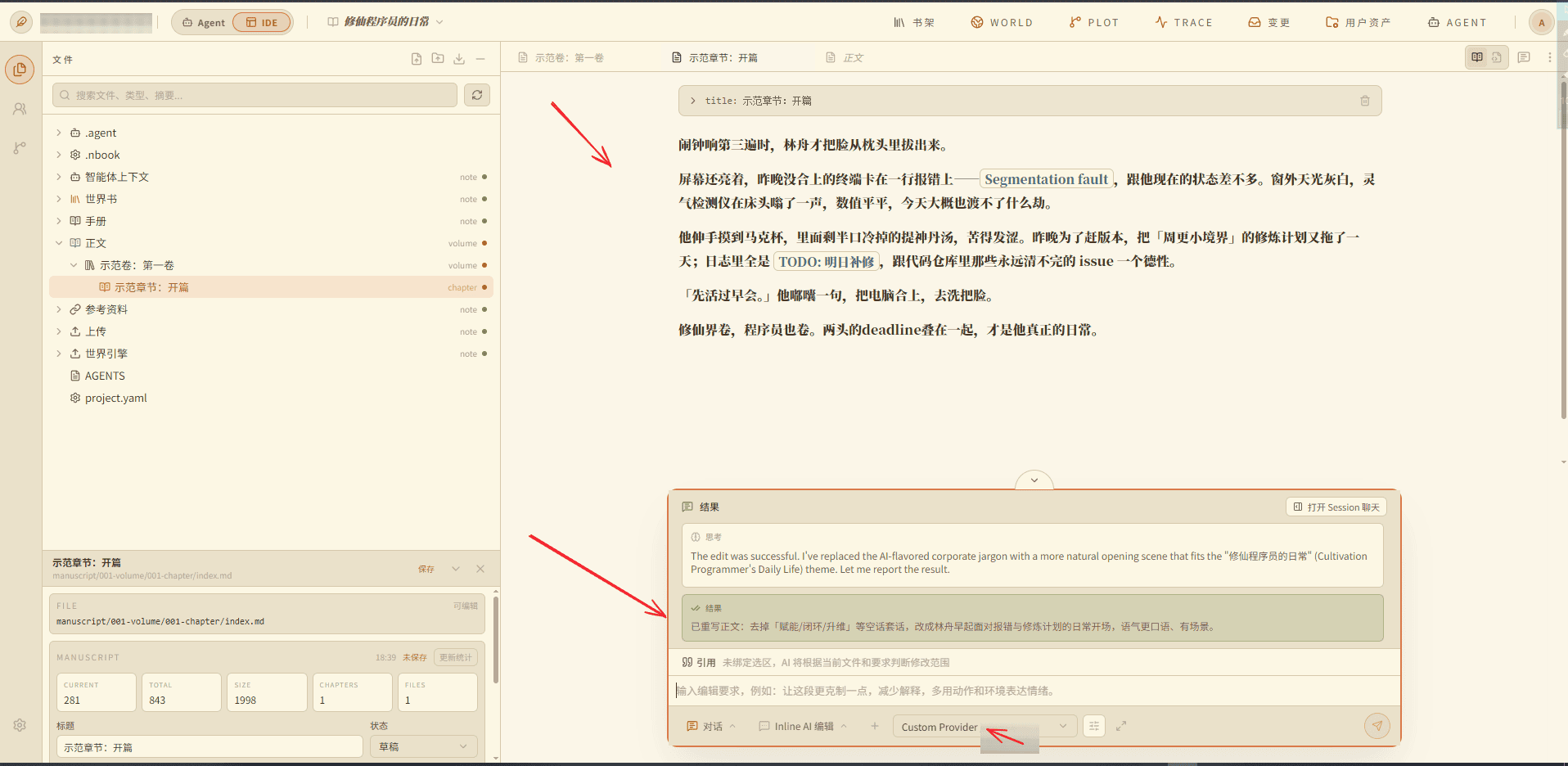Screen dimensions: 1568x766
Task: Click the new file icon in files panel
Action: point(417,59)
